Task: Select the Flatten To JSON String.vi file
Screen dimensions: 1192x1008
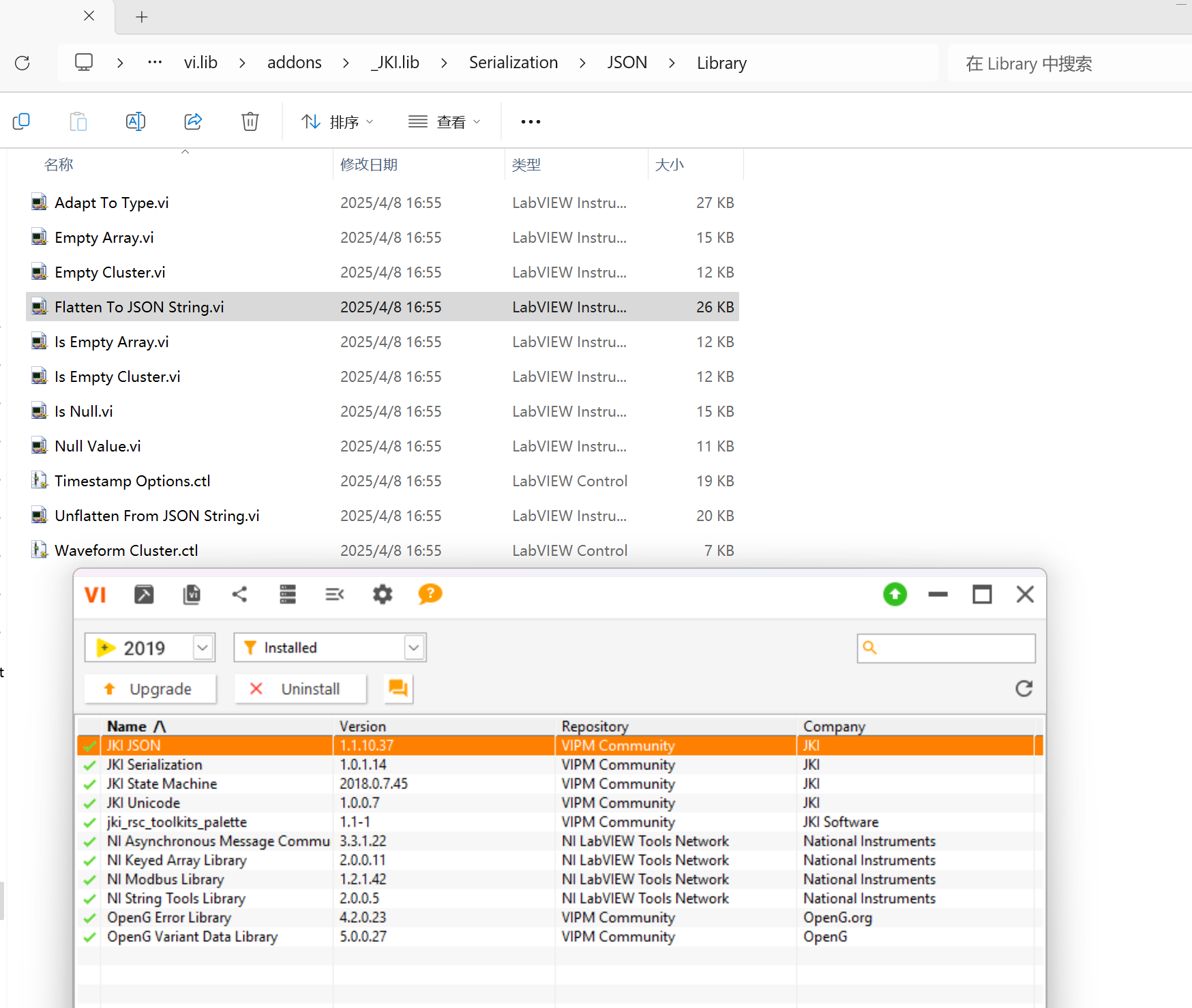Action: pos(383,307)
